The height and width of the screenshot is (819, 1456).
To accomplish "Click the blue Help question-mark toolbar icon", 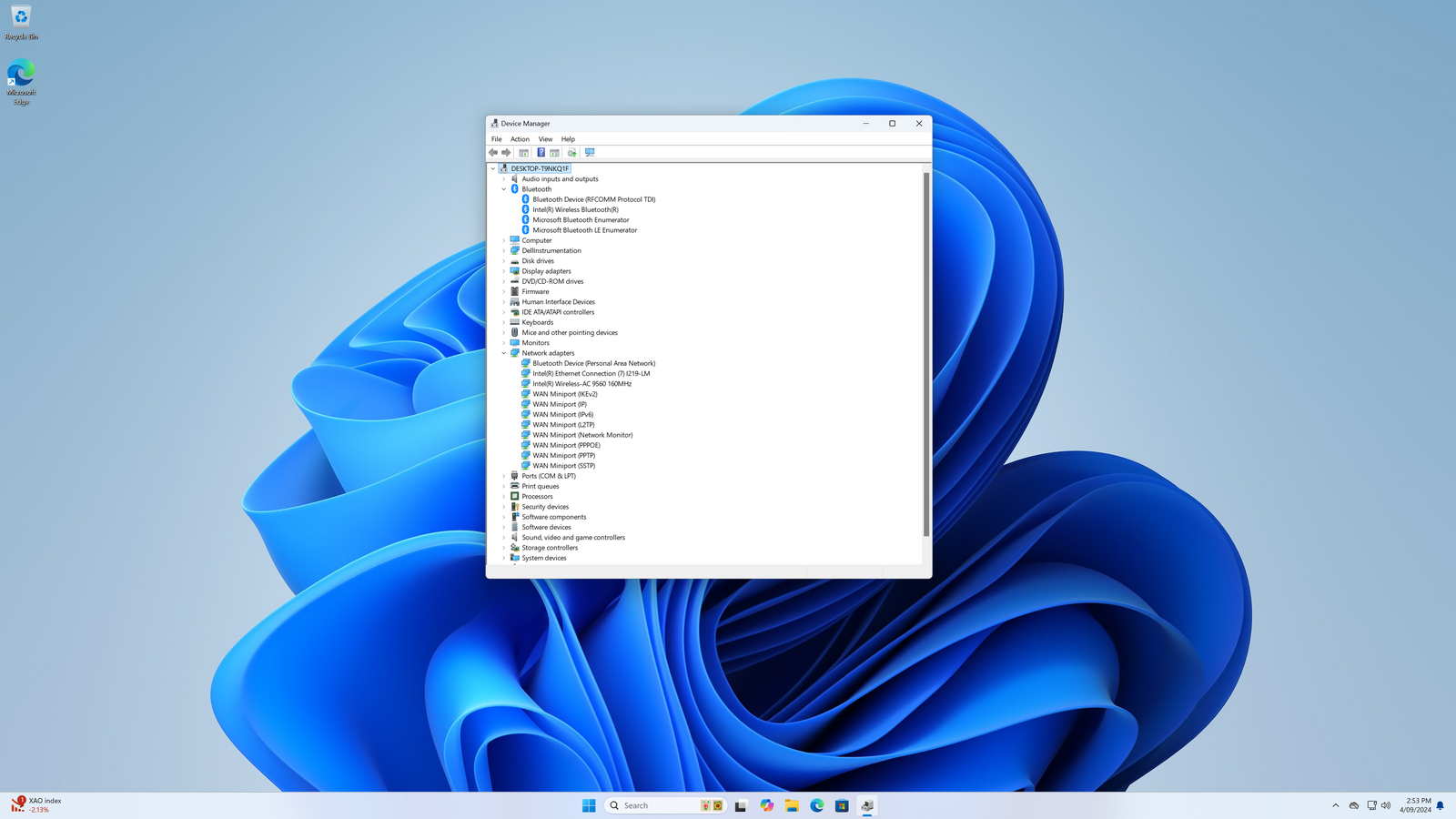I will point(541,153).
